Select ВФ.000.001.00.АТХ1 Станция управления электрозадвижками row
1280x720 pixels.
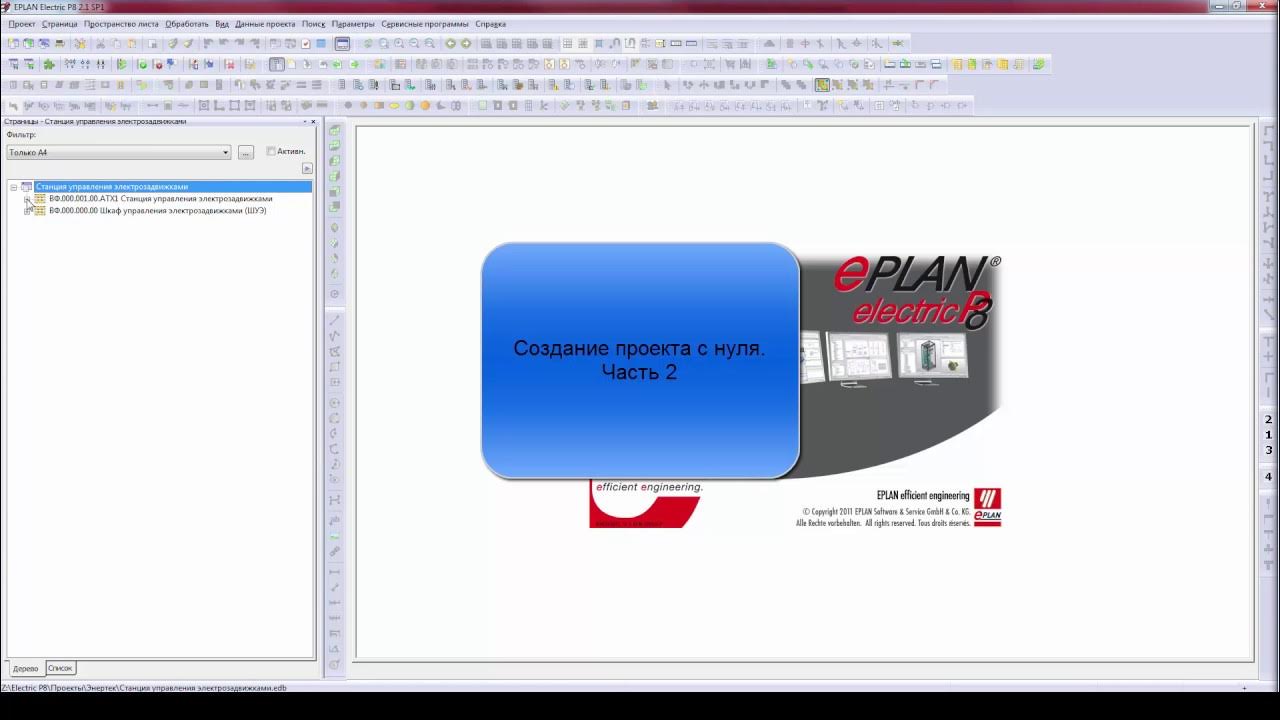pos(160,199)
